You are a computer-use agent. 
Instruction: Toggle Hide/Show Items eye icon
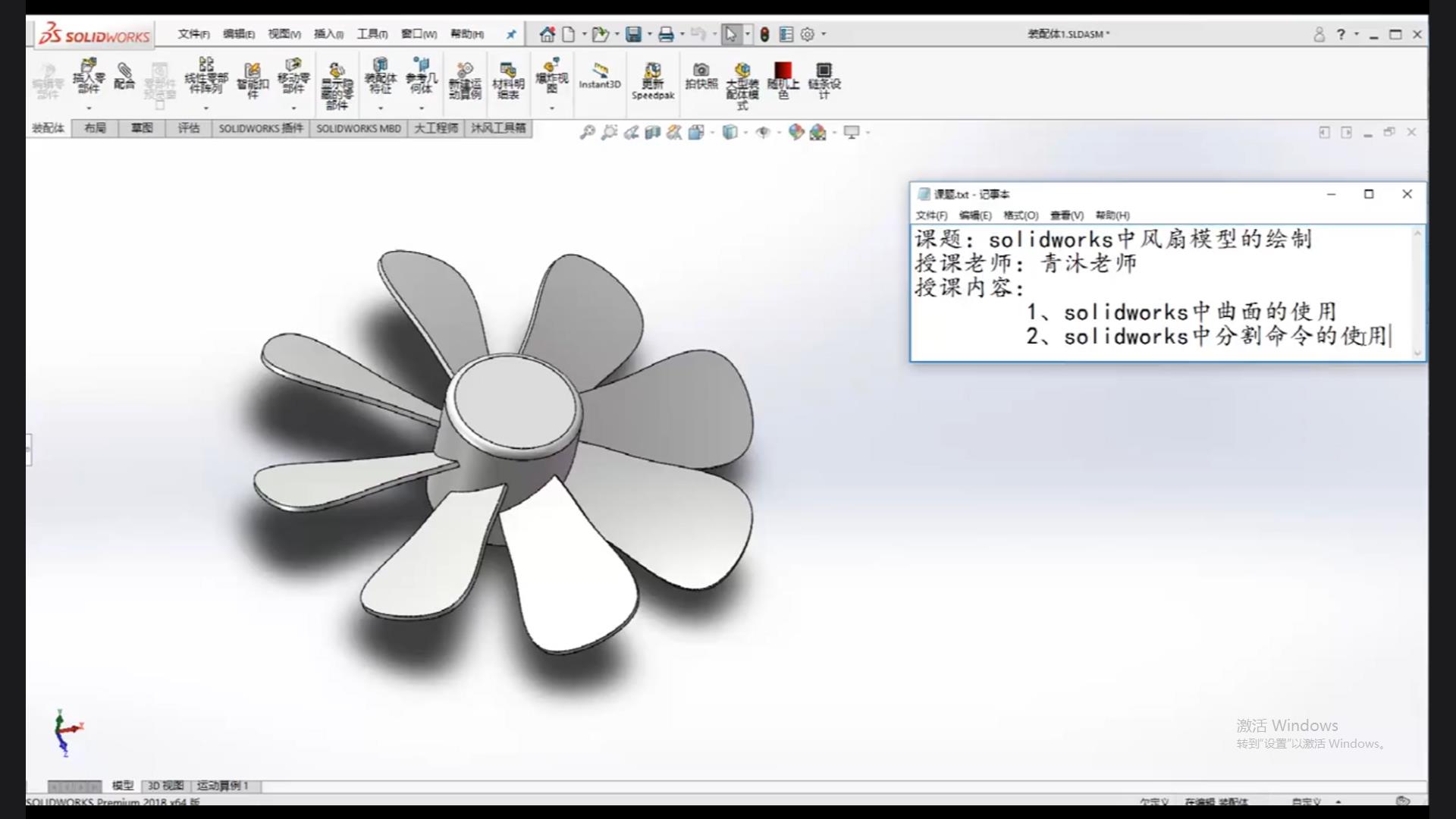(x=763, y=133)
